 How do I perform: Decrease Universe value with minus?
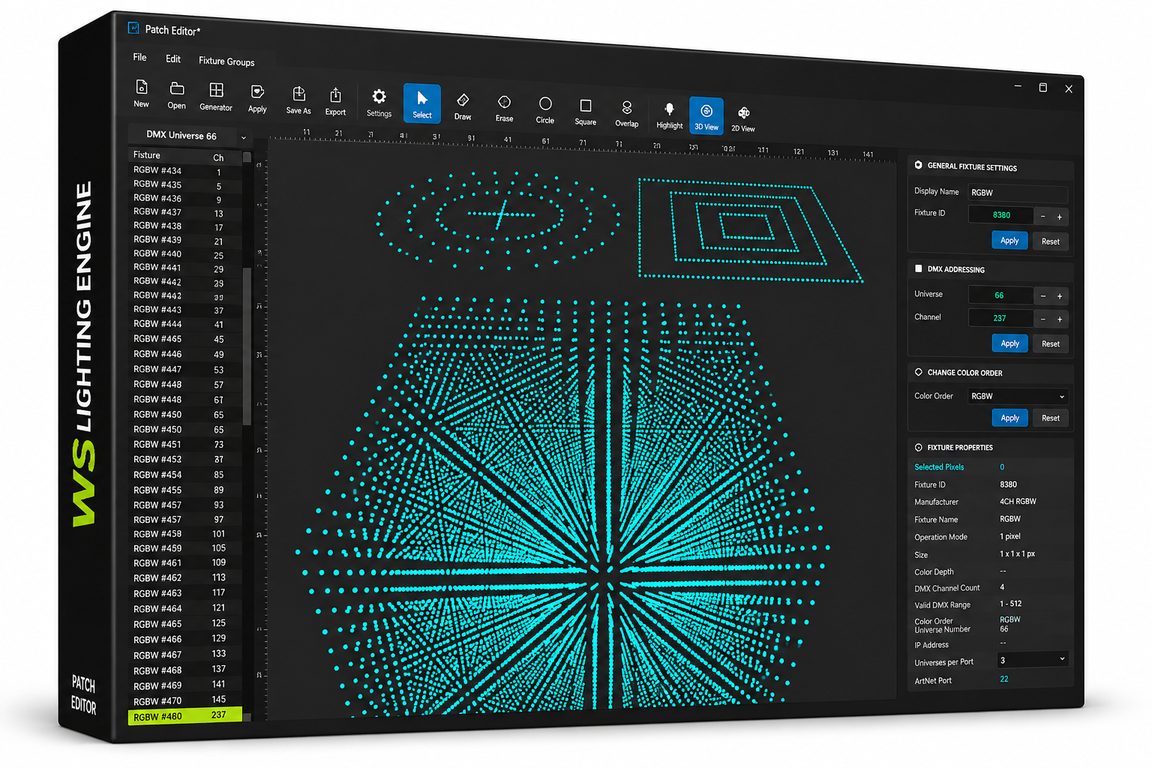1043,296
